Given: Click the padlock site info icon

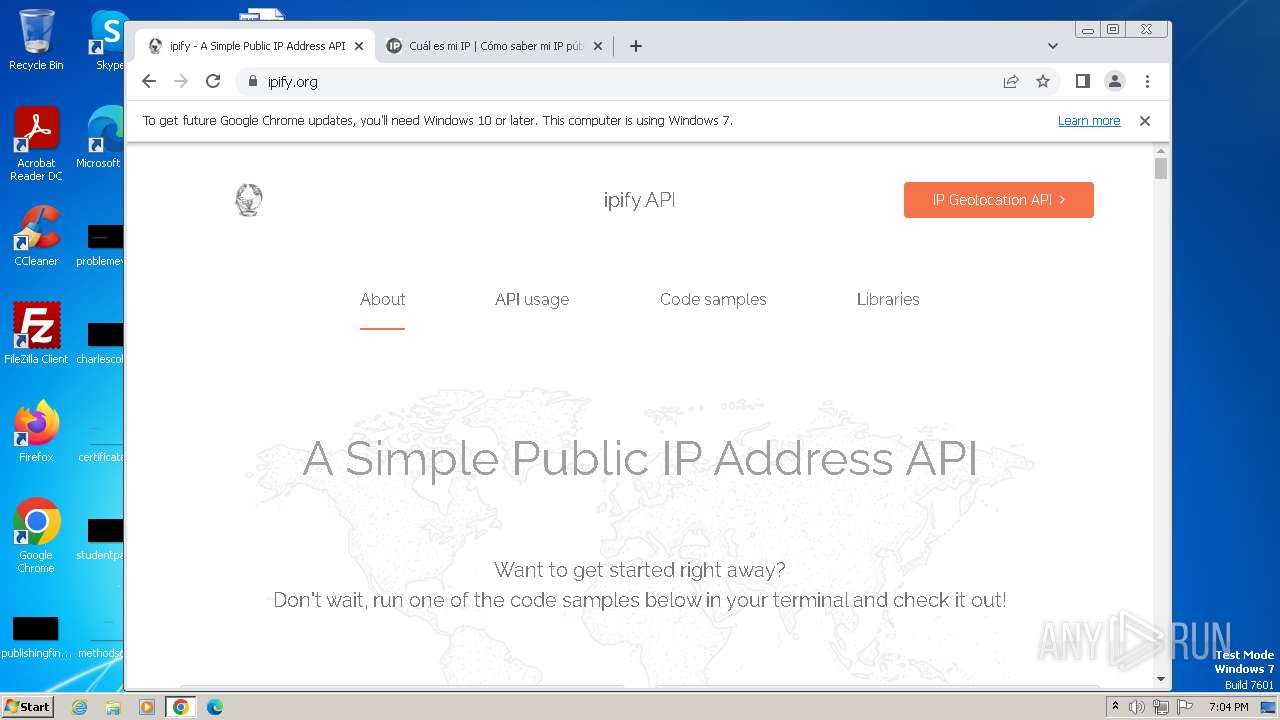Looking at the screenshot, I should pos(252,81).
